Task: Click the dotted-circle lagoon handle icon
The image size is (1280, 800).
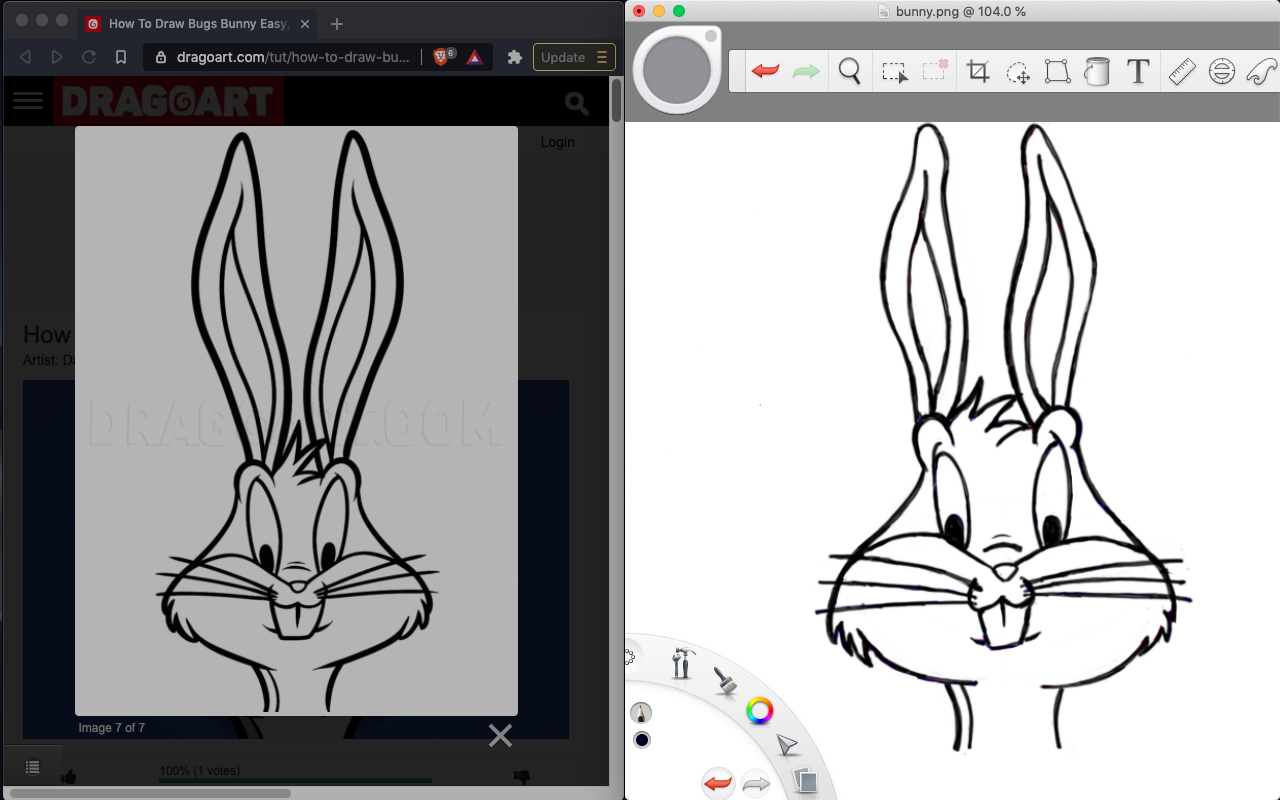Action: pyautogui.click(x=630, y=657)
